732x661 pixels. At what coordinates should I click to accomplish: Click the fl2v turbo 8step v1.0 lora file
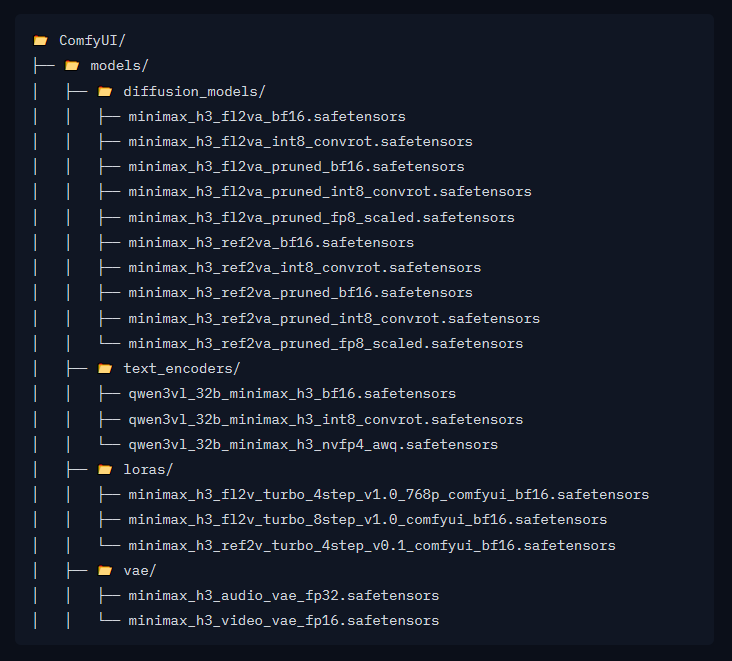pyautogui.click(x=368, y=520)
